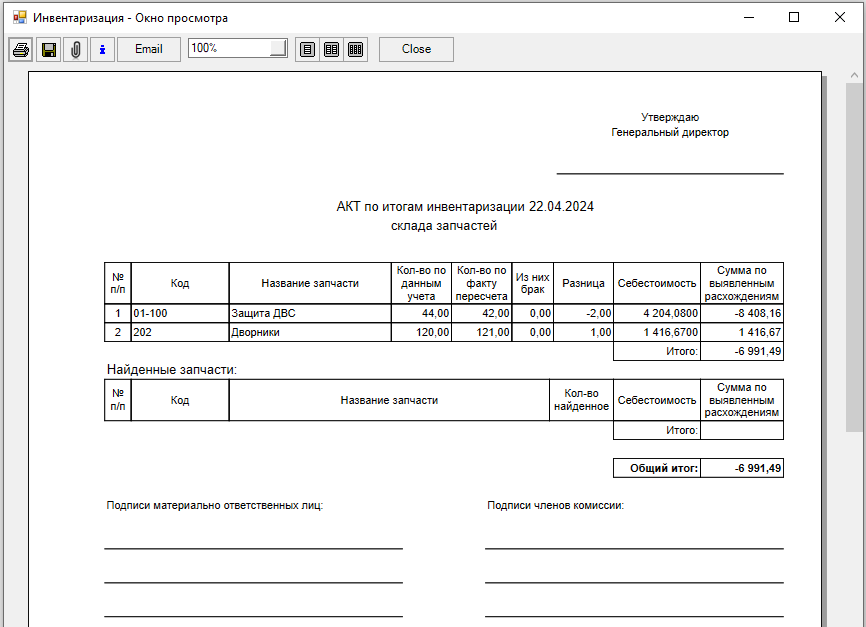
Task: Click the Print icon in the toolbar
Action: coord(21,49)
